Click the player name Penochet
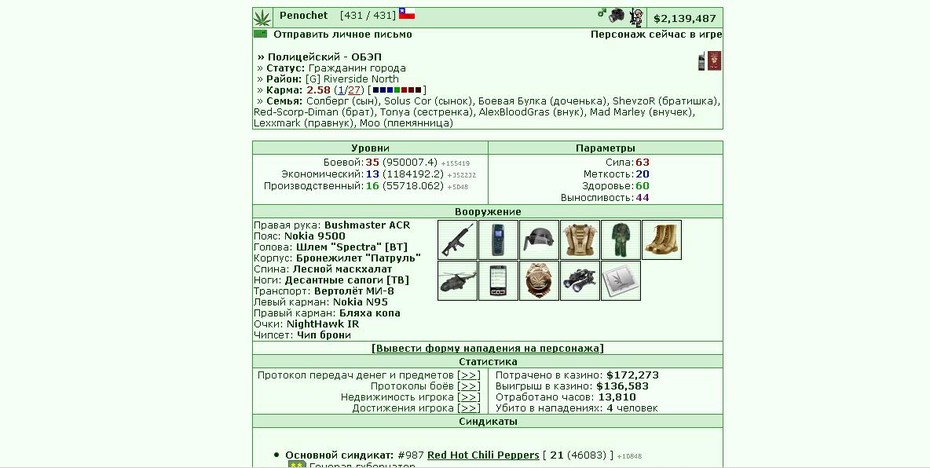The height and width of the screenshot is (468, 930). [304, 15]
